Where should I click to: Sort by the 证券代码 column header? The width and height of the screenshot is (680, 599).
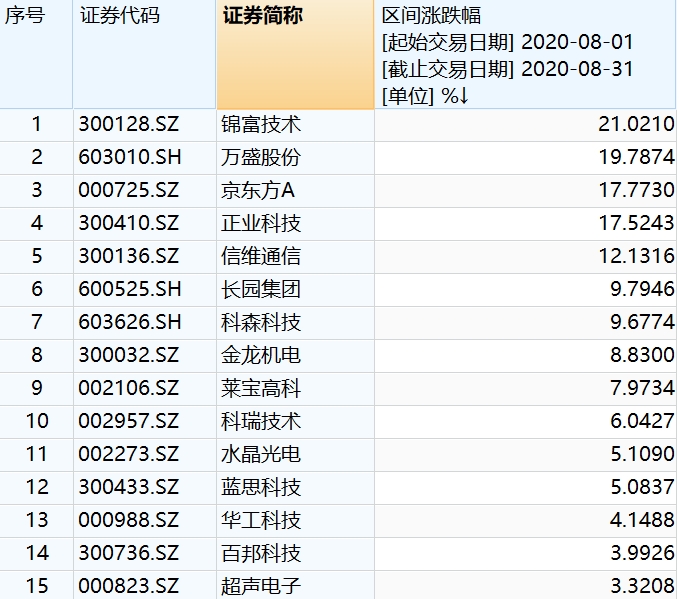[118, 17]
